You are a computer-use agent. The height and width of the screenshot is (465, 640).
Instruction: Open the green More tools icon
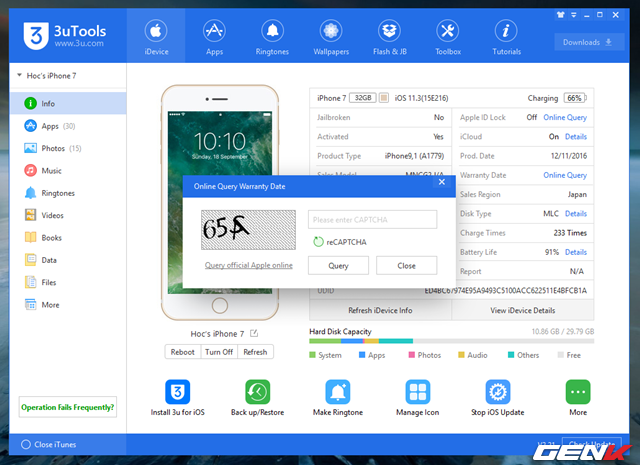point(578,392)
